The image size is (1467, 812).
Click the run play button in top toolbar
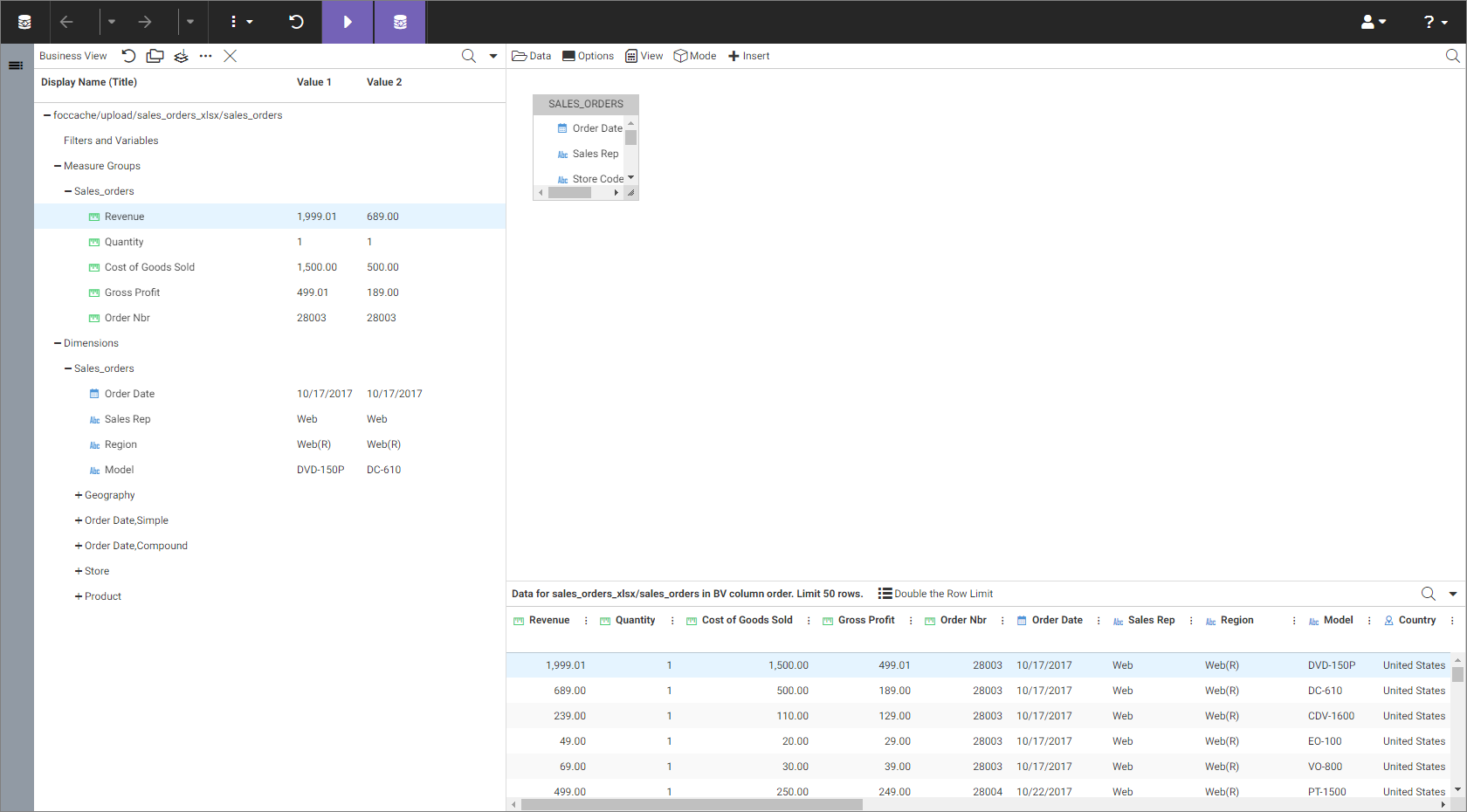(x=348, y=22)
